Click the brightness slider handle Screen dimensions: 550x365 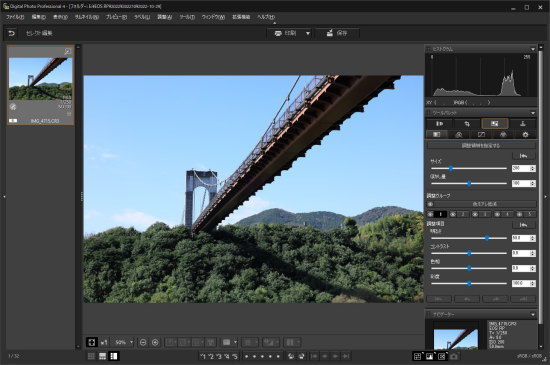click(487, 238)
